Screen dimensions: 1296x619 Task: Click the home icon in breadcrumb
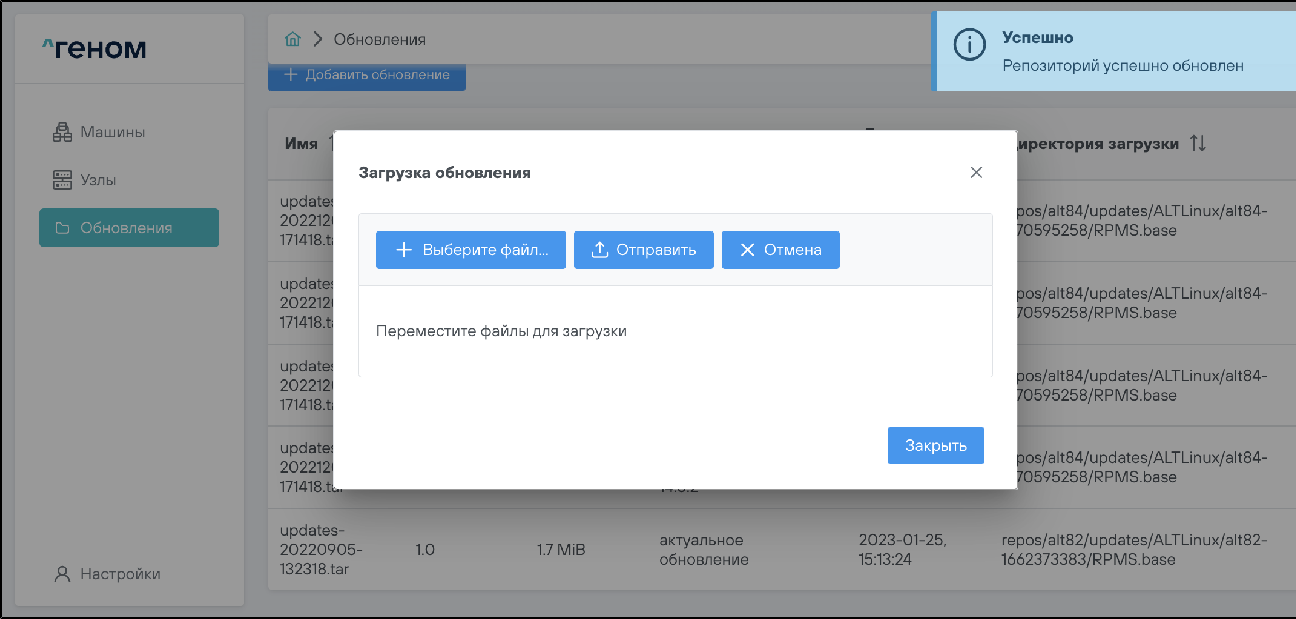coord(293,39)
